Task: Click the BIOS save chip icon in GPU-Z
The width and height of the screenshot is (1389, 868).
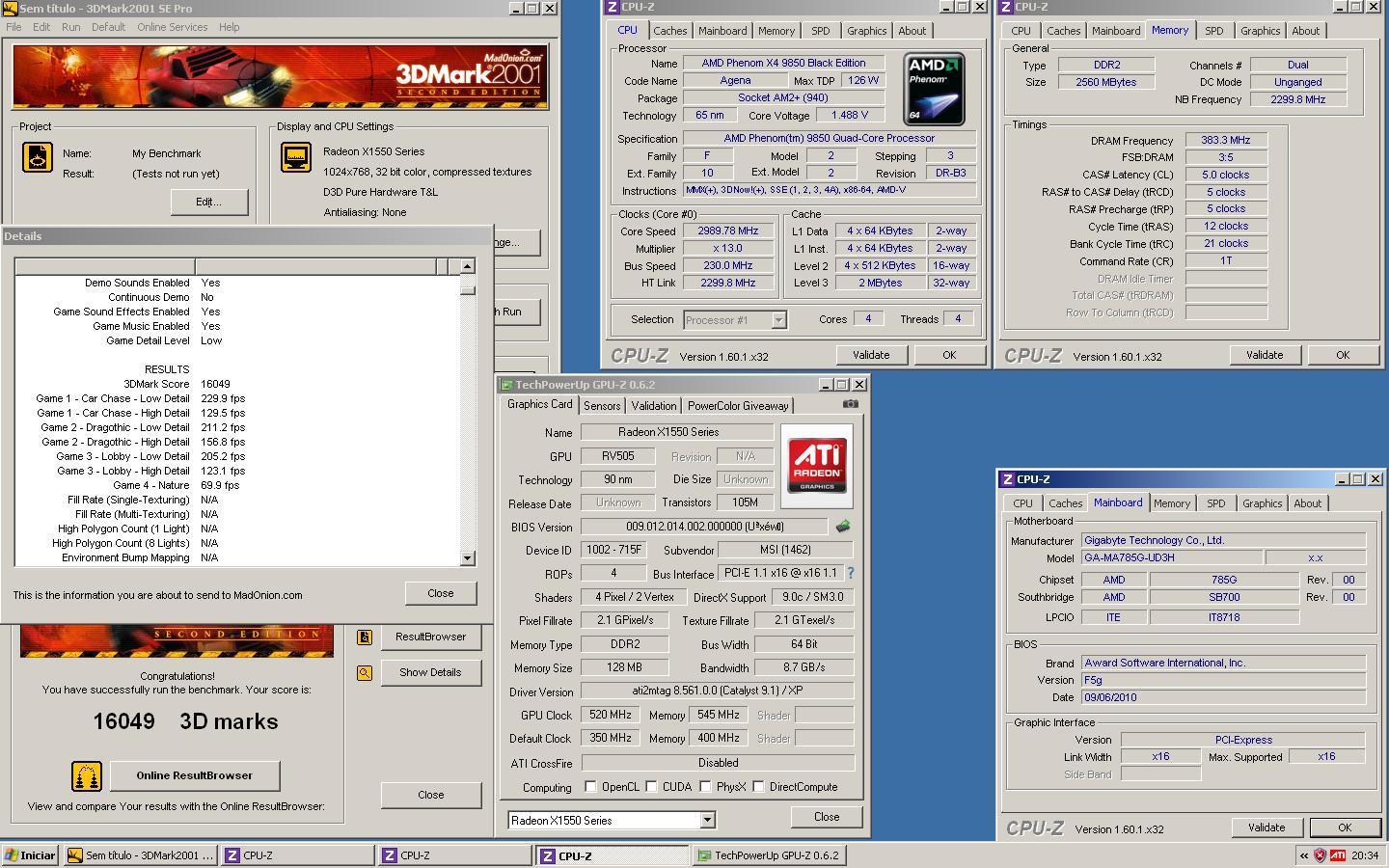Action: pyautogui.click(x=843, y=527)
